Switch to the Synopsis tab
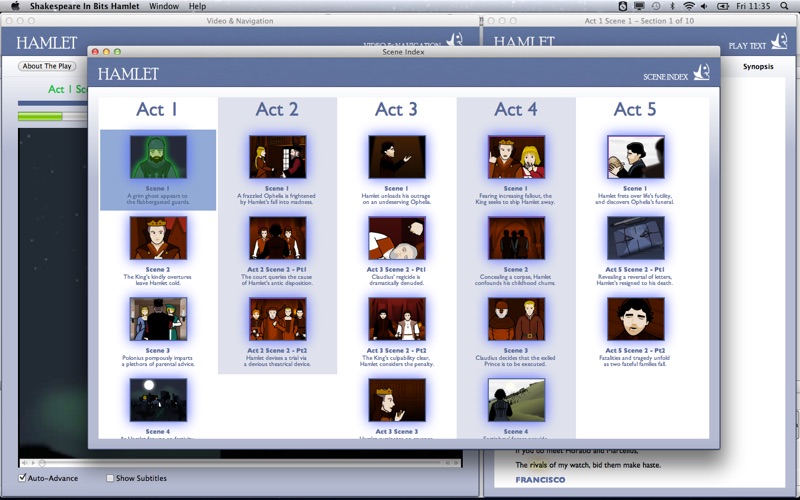Image resolution: width=800 pixels, height=500 pixels. pos(757,66)
